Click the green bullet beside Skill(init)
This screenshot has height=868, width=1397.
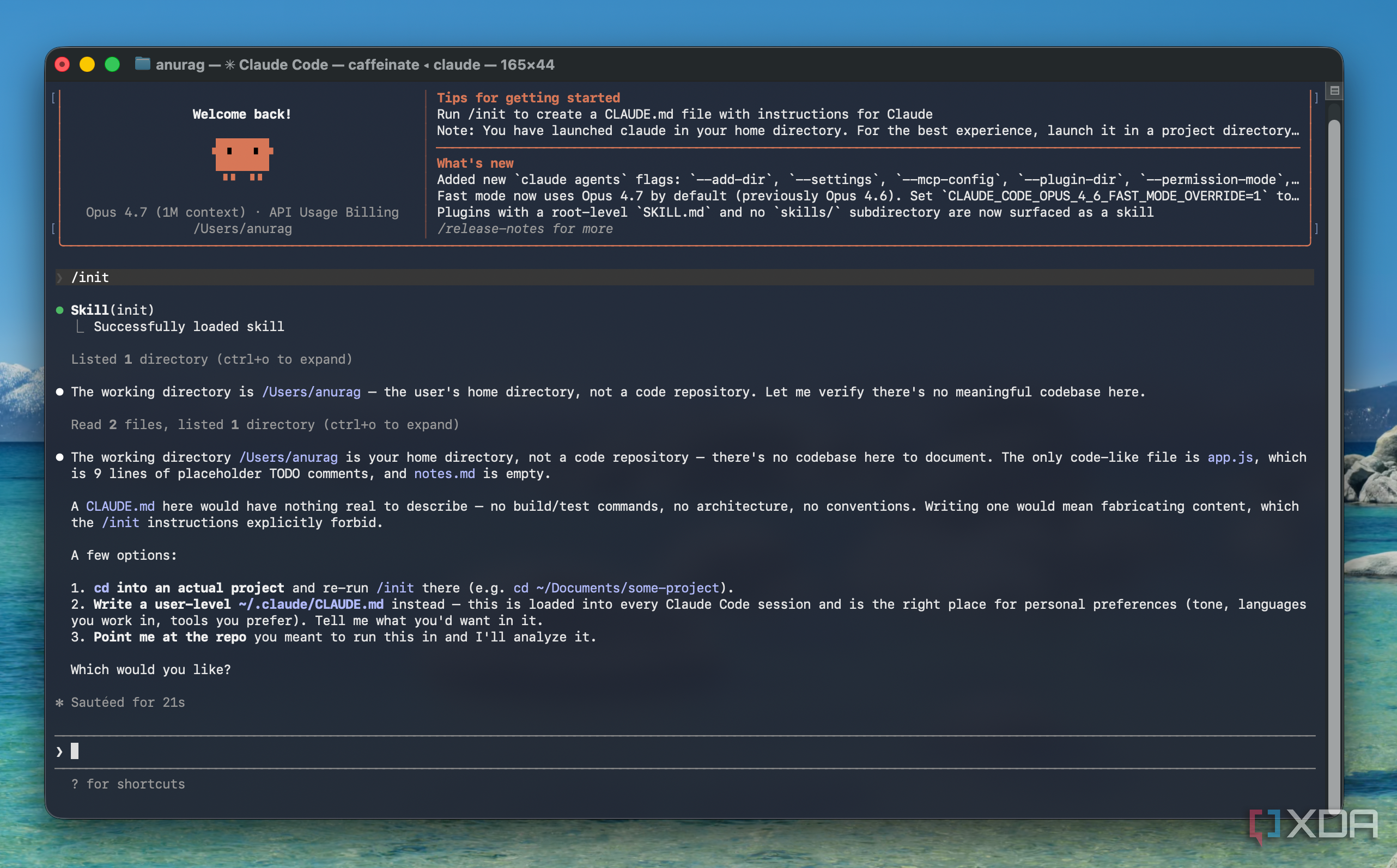coord(60,310)
